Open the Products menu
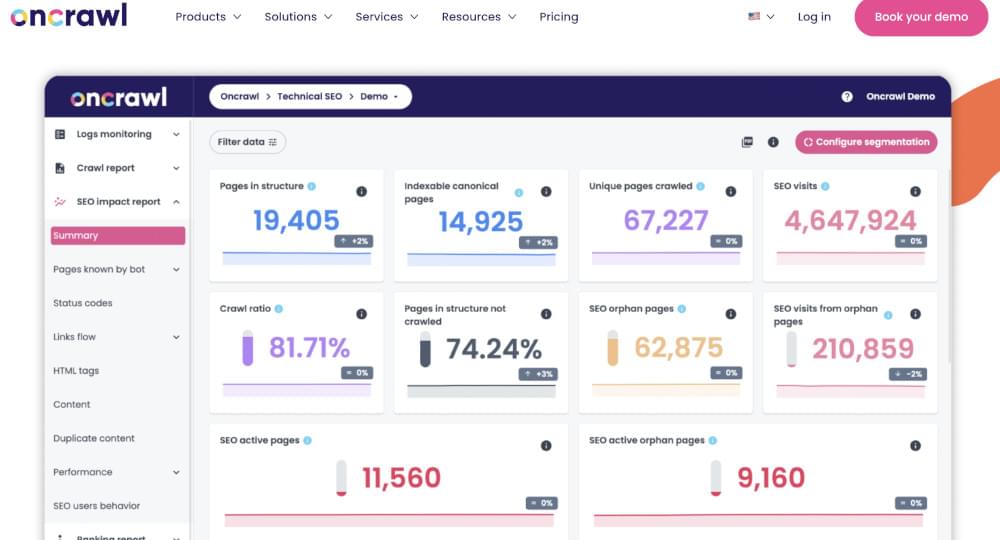Viewport: 1000px width, 540px height. pyautogui.click(x=208, y=17)
